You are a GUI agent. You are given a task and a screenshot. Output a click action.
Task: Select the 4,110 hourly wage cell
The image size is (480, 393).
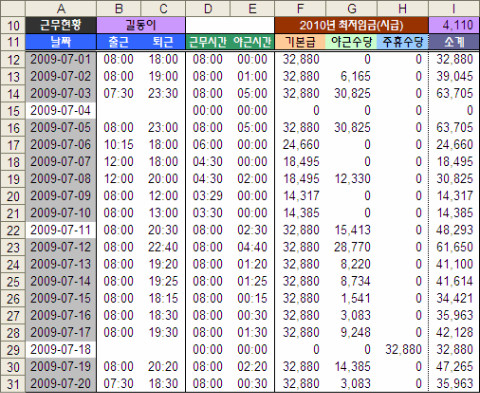coord(454,25)
